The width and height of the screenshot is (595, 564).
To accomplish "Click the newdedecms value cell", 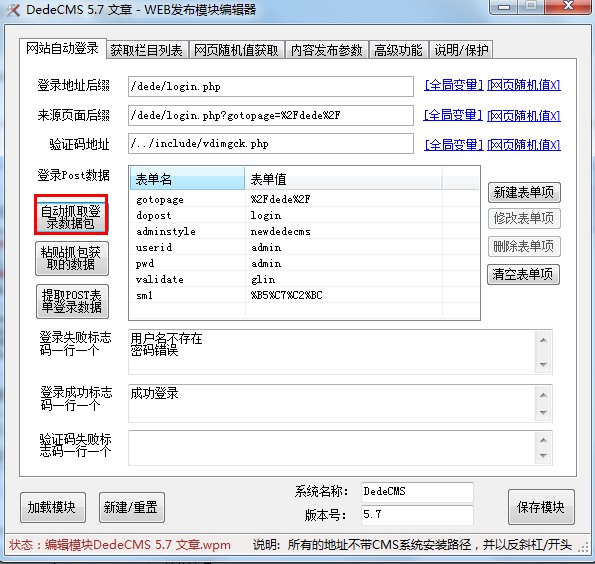I will tap(343, 231).
